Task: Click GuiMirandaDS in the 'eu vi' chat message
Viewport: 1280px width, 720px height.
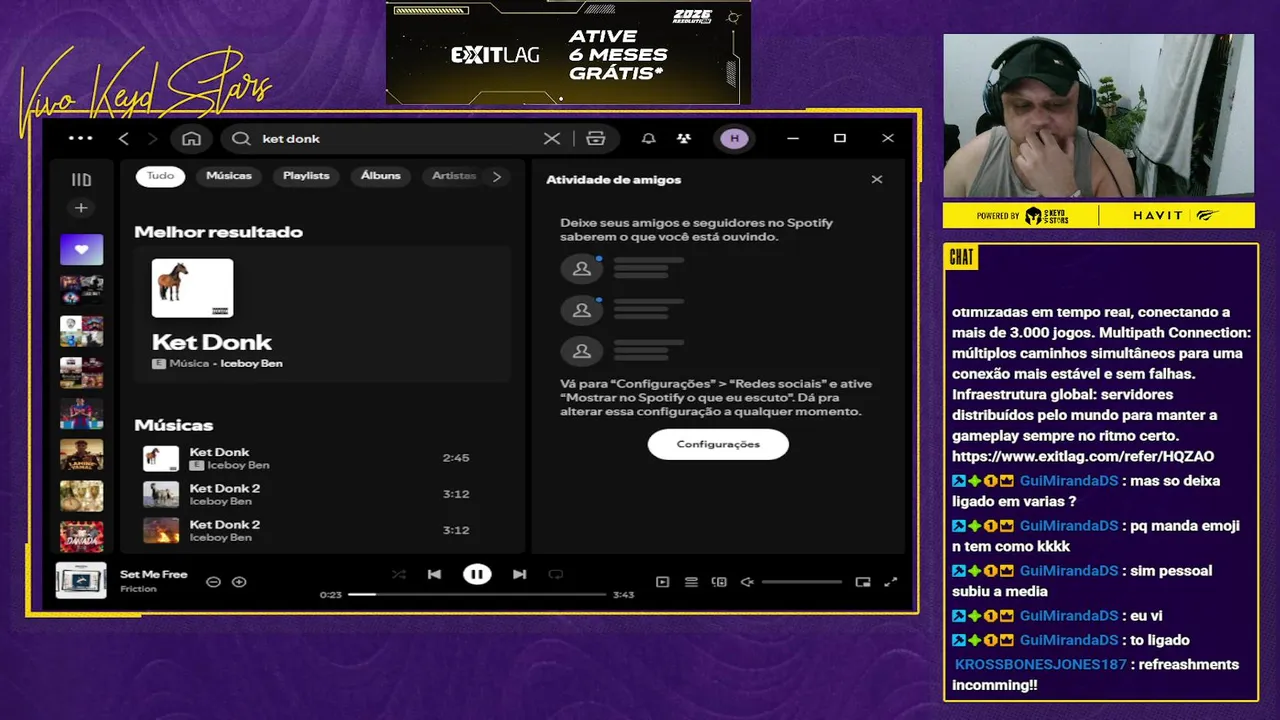Action: 1069,616
